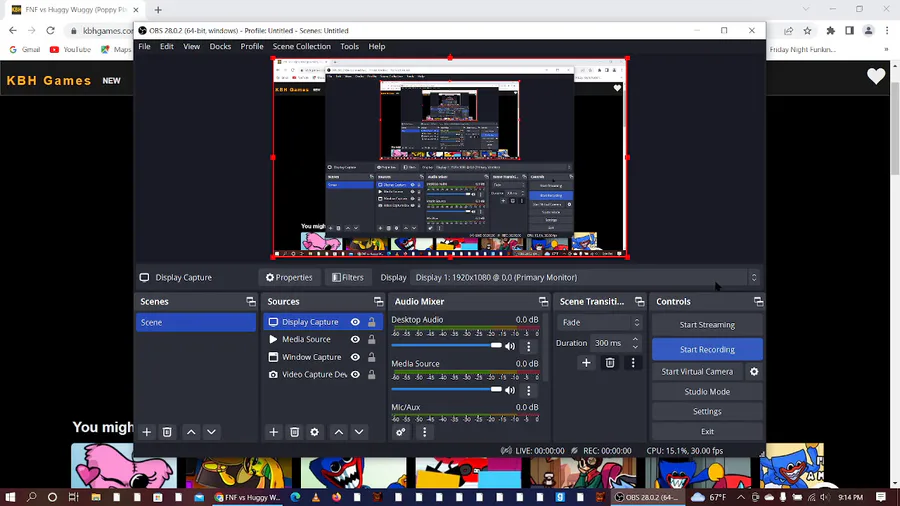Screen dimensions: 900x506
Task: Lock the Window Capture source
Action: (x=372, y=357)
